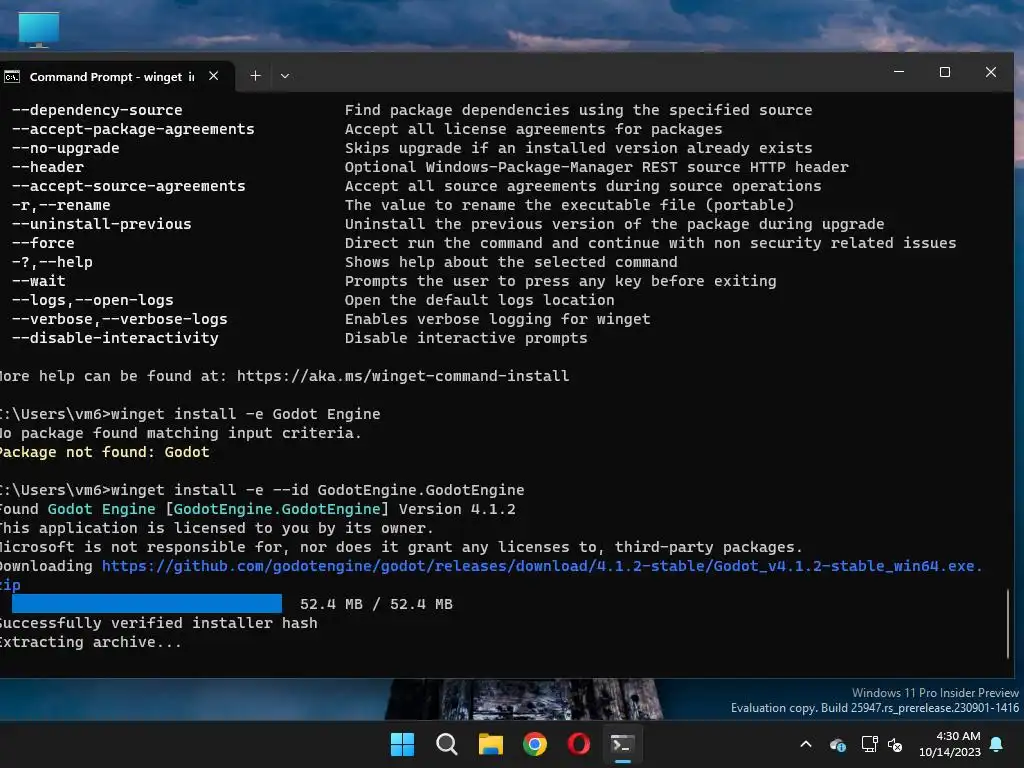Screen dimensions: 1024x768
Task: Launch File Explorer from taskbar
Action: pos(490,744)
